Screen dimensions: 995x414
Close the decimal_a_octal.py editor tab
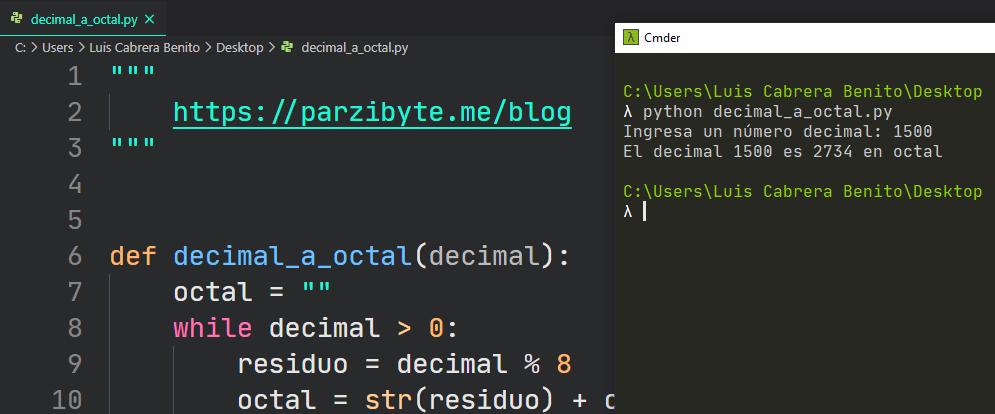(149, 19)
